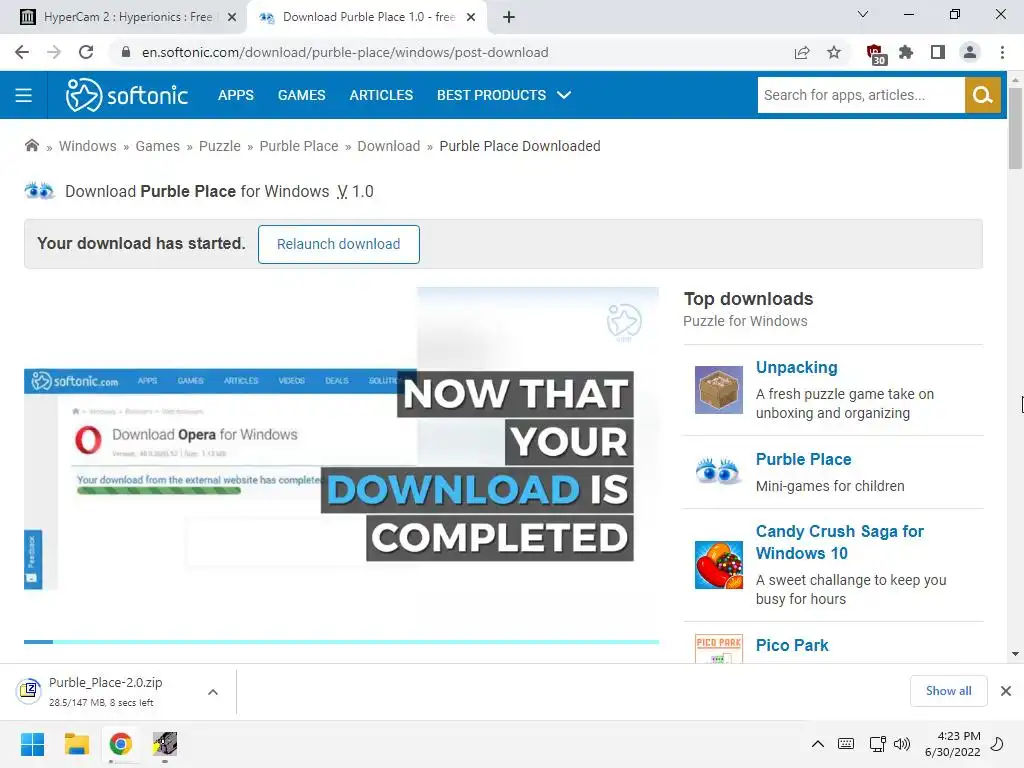1024x768 pixels.
Task: Click the Candy Crush Saga app icon
Action: tap(718, 565)
